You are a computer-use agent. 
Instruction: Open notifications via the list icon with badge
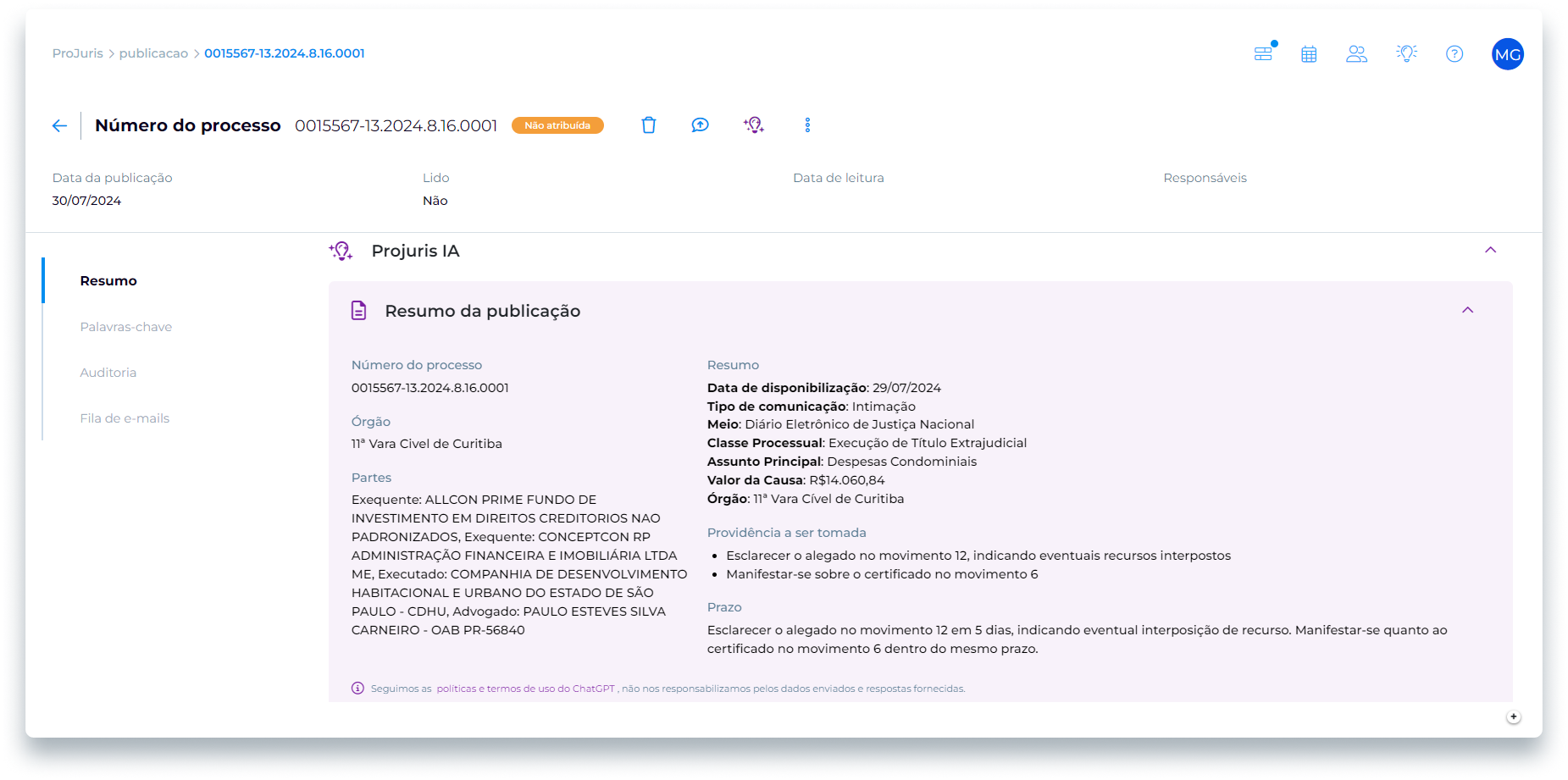[1263, 53]
